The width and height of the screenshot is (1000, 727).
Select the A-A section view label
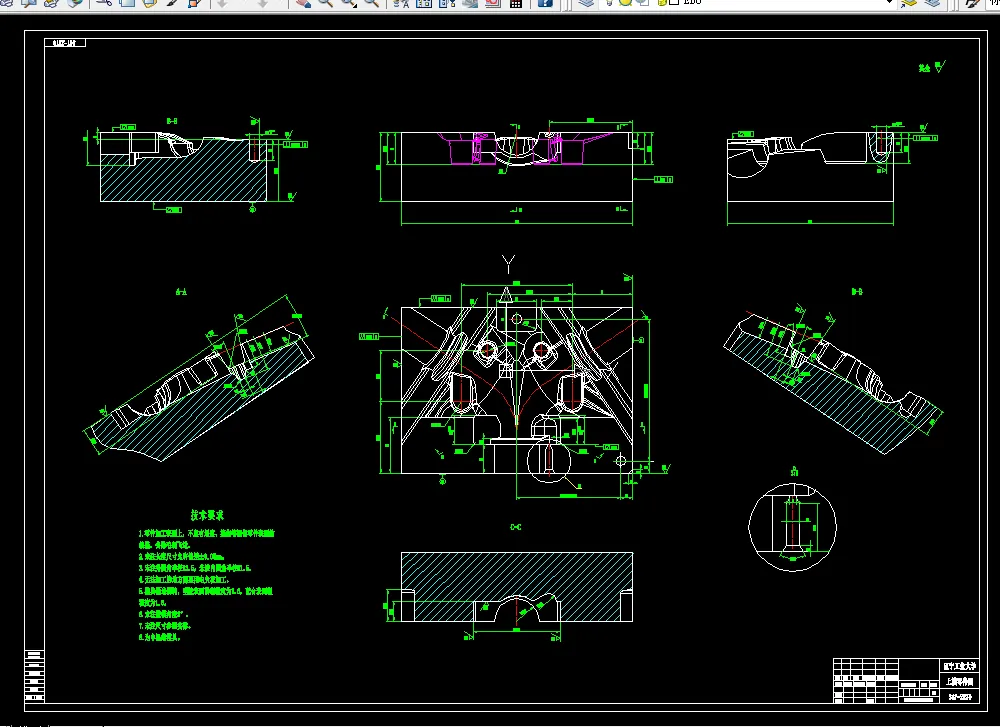[181, 292]
